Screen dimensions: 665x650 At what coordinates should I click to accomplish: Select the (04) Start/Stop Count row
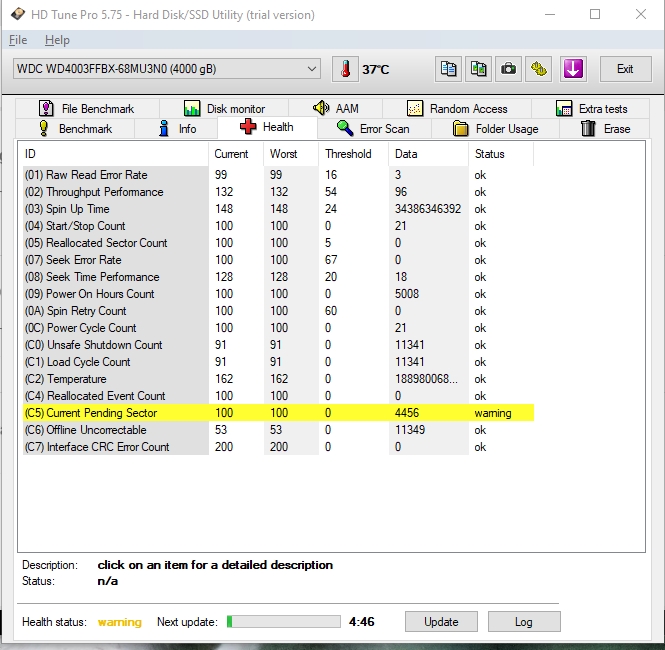(x=278, y=226)
